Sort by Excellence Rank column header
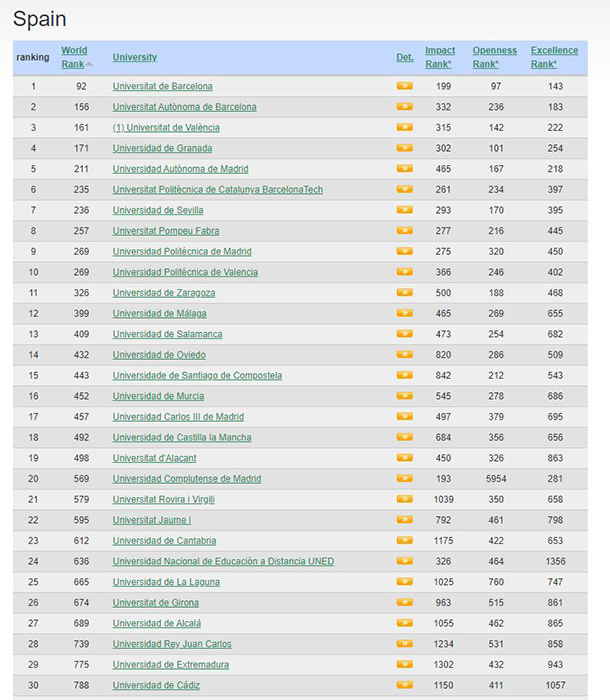The height and width of the screenshot is (700, 610). click(554, 57)
